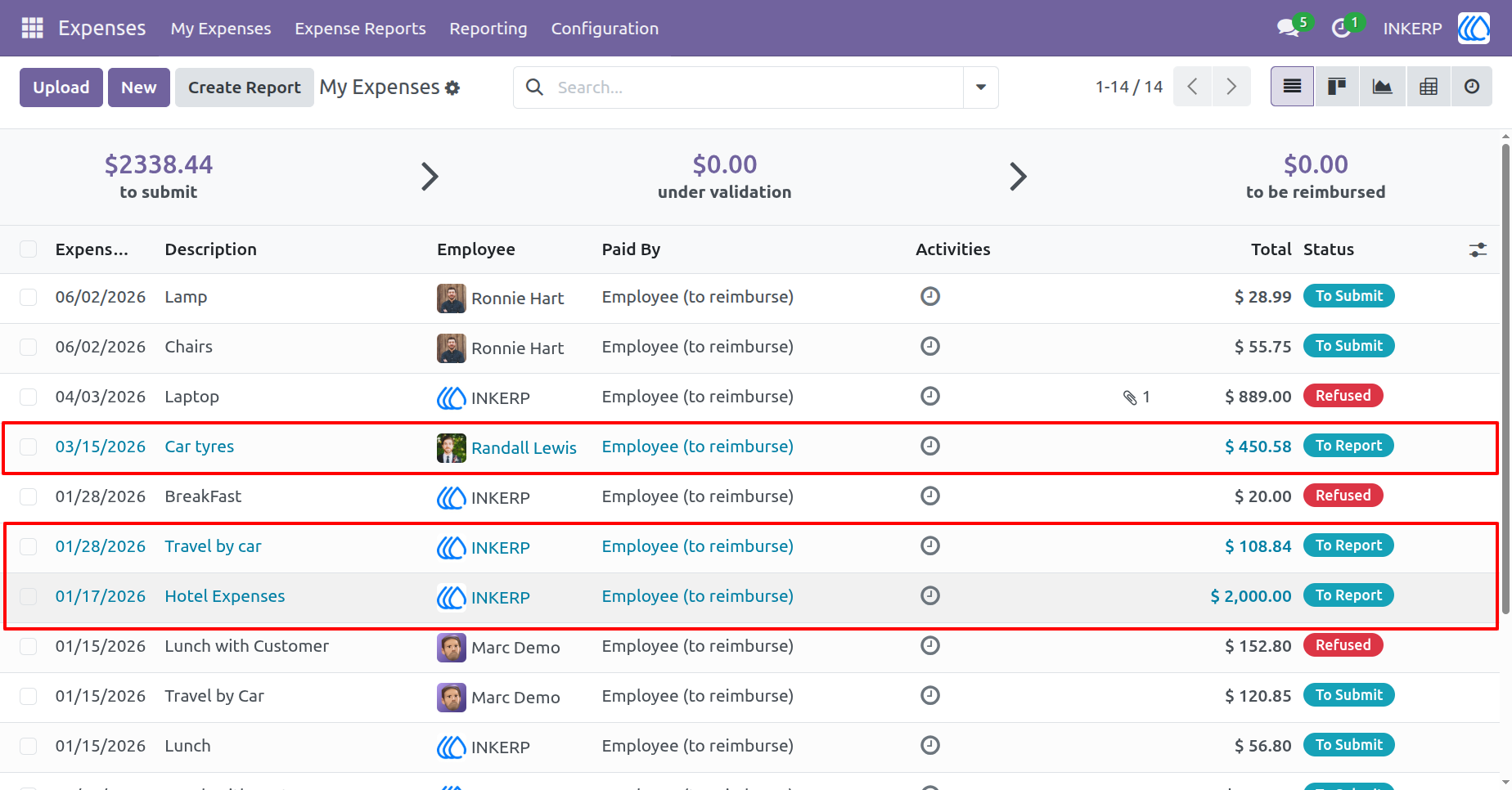Open the Laptop expense attachment paperclip
The width and height of the screenshot is (1512, 790).
[1130, 397]
